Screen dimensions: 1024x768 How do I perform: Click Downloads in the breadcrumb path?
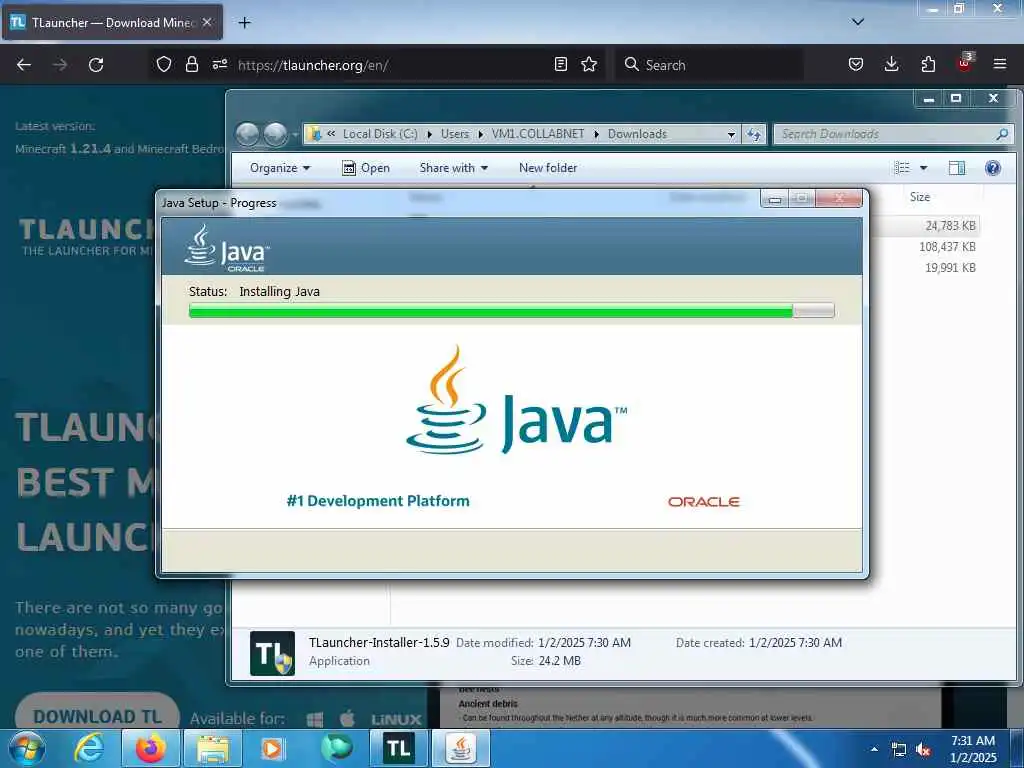pos(637,134)
